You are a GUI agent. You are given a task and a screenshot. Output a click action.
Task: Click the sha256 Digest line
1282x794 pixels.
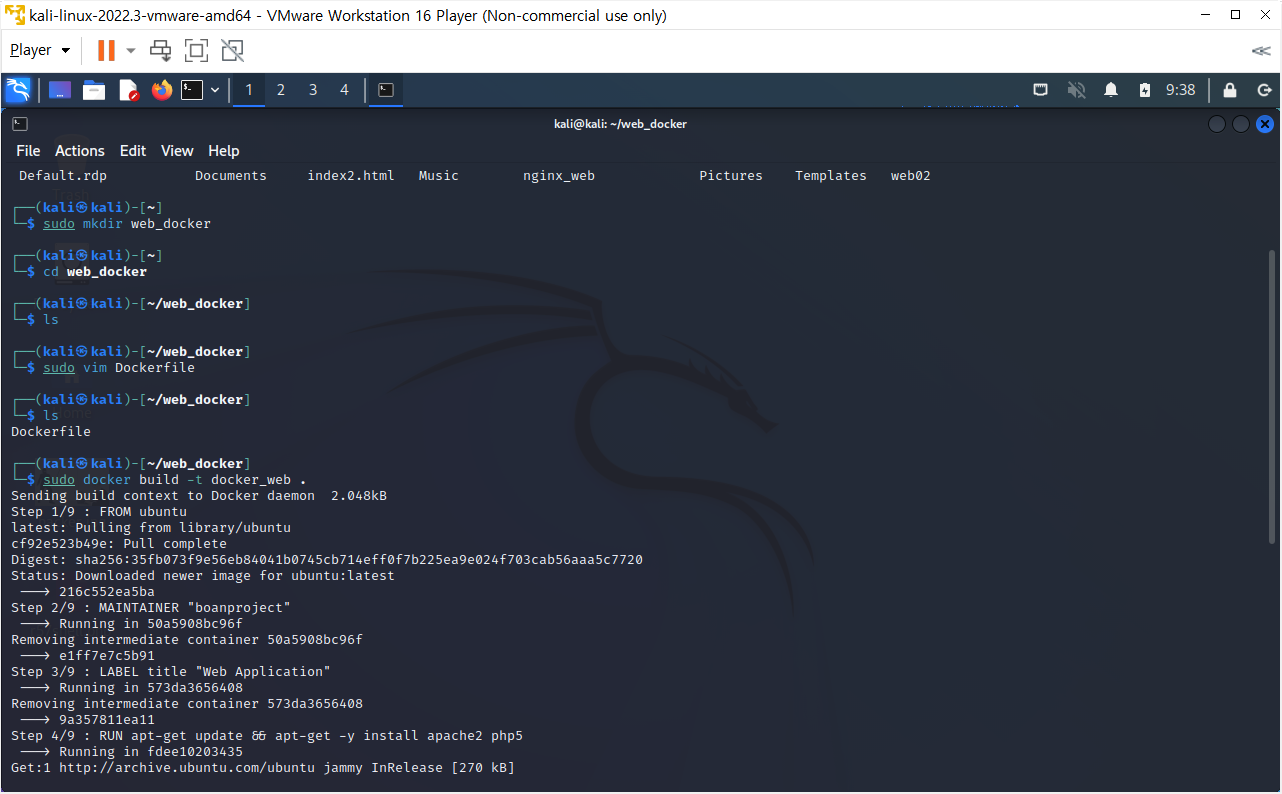327,560
